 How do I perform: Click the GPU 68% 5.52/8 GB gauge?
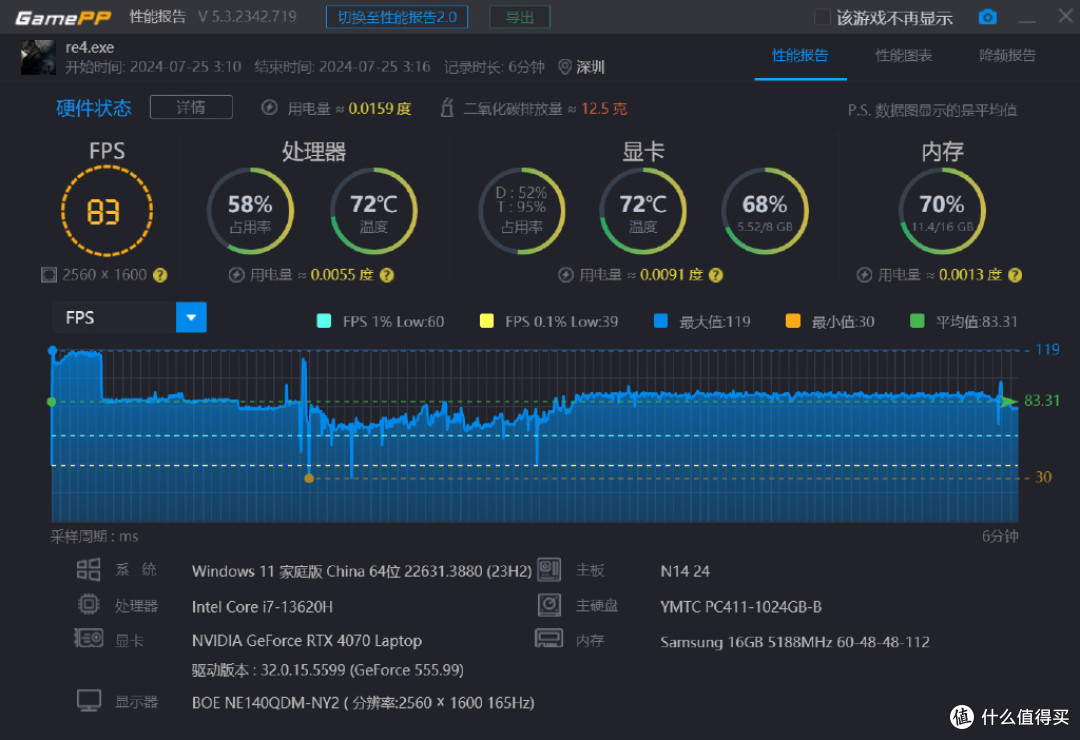coord(765,212)
